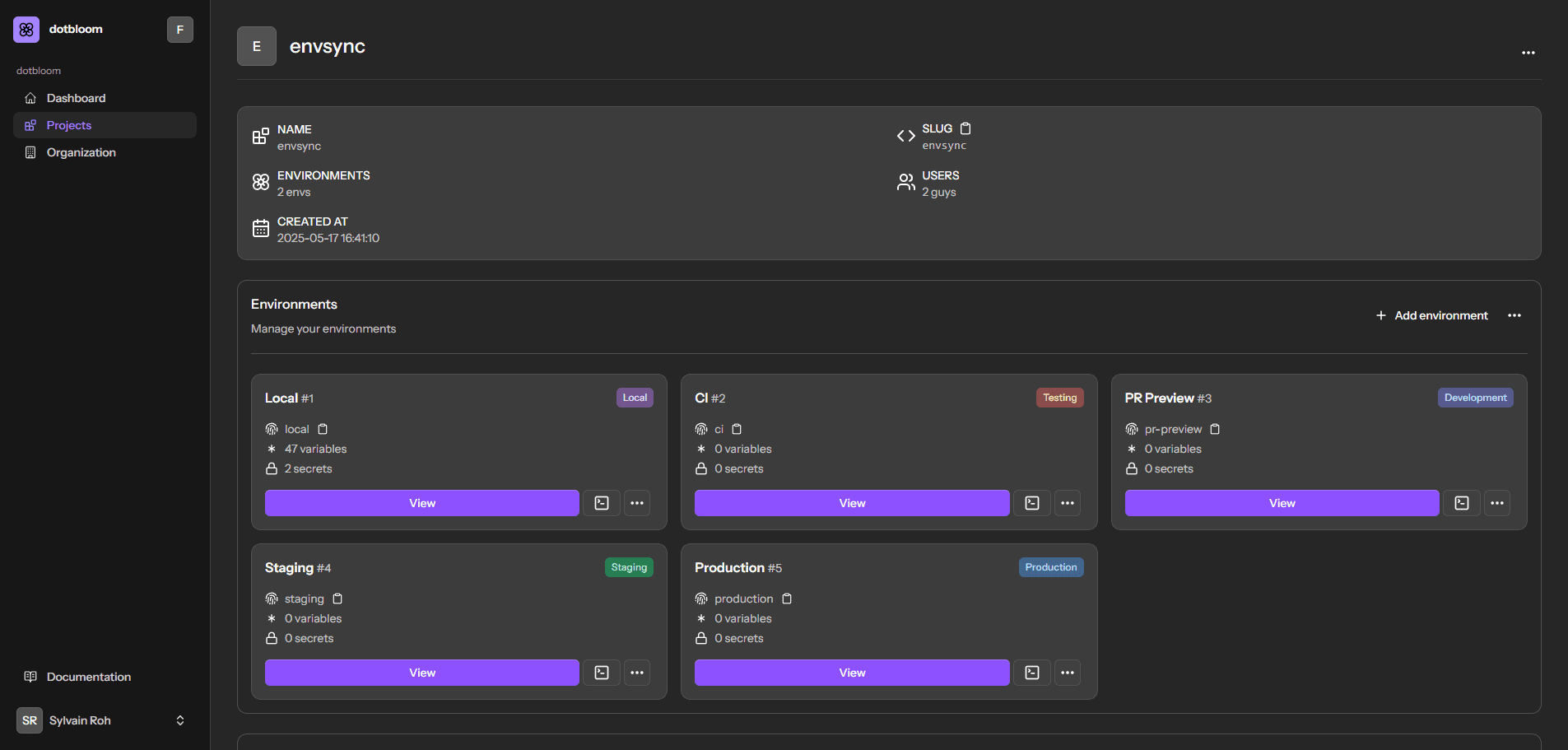Open more options for CI environment
1568x750 pixels.
(x=1068, y=503)
